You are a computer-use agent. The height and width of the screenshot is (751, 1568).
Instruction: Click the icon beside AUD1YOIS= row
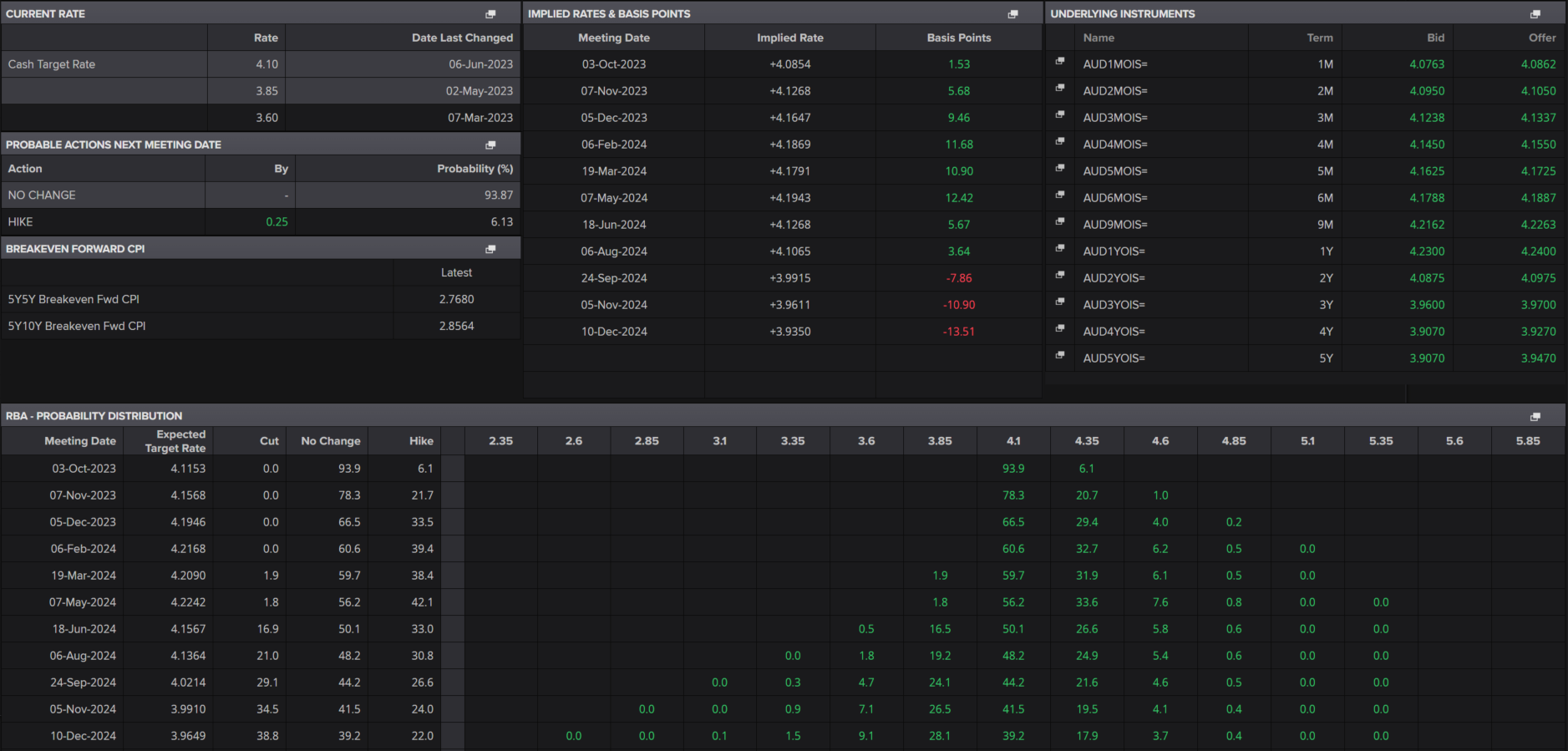point(1060,249)
